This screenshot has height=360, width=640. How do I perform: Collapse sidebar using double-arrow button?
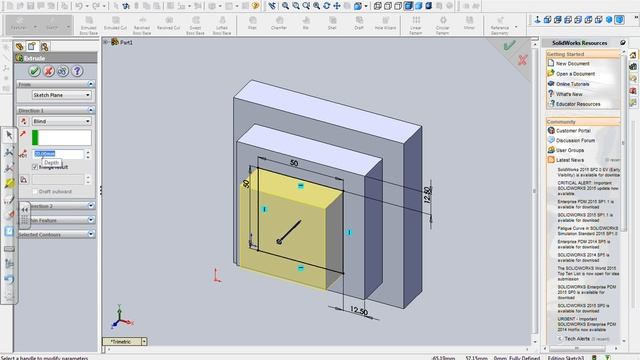(x=24, y=209)
